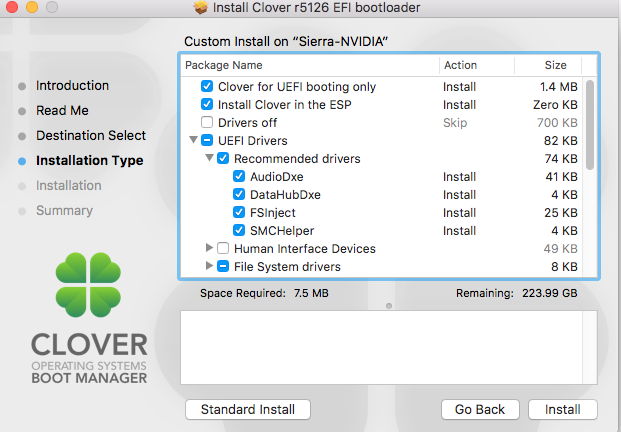Select the Summary step label
This screenshot has width=621, height=432.
coord(64,210)
